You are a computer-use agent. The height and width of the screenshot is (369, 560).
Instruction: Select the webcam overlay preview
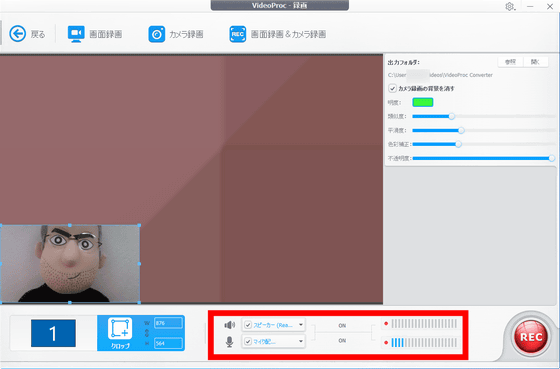click(70, 264)
